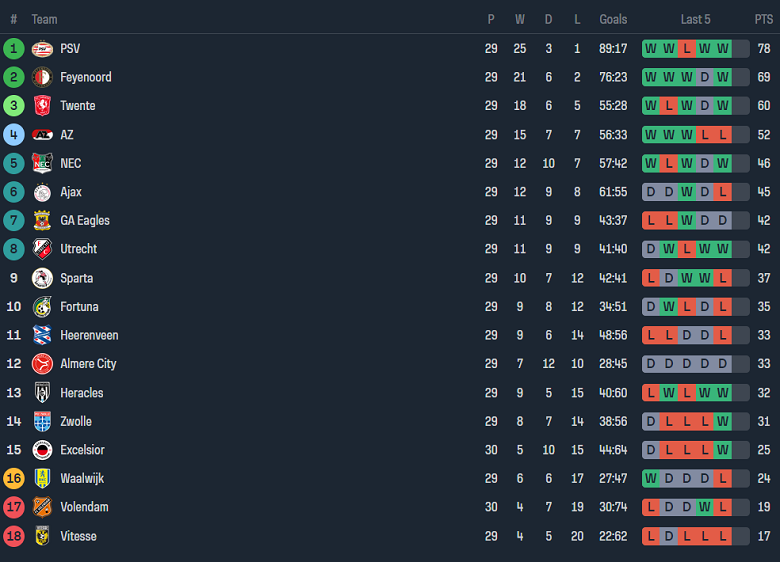The width and height of the screenshot is (780, 562).
Task: Open the AZ team link
Action: pos(66,134)
